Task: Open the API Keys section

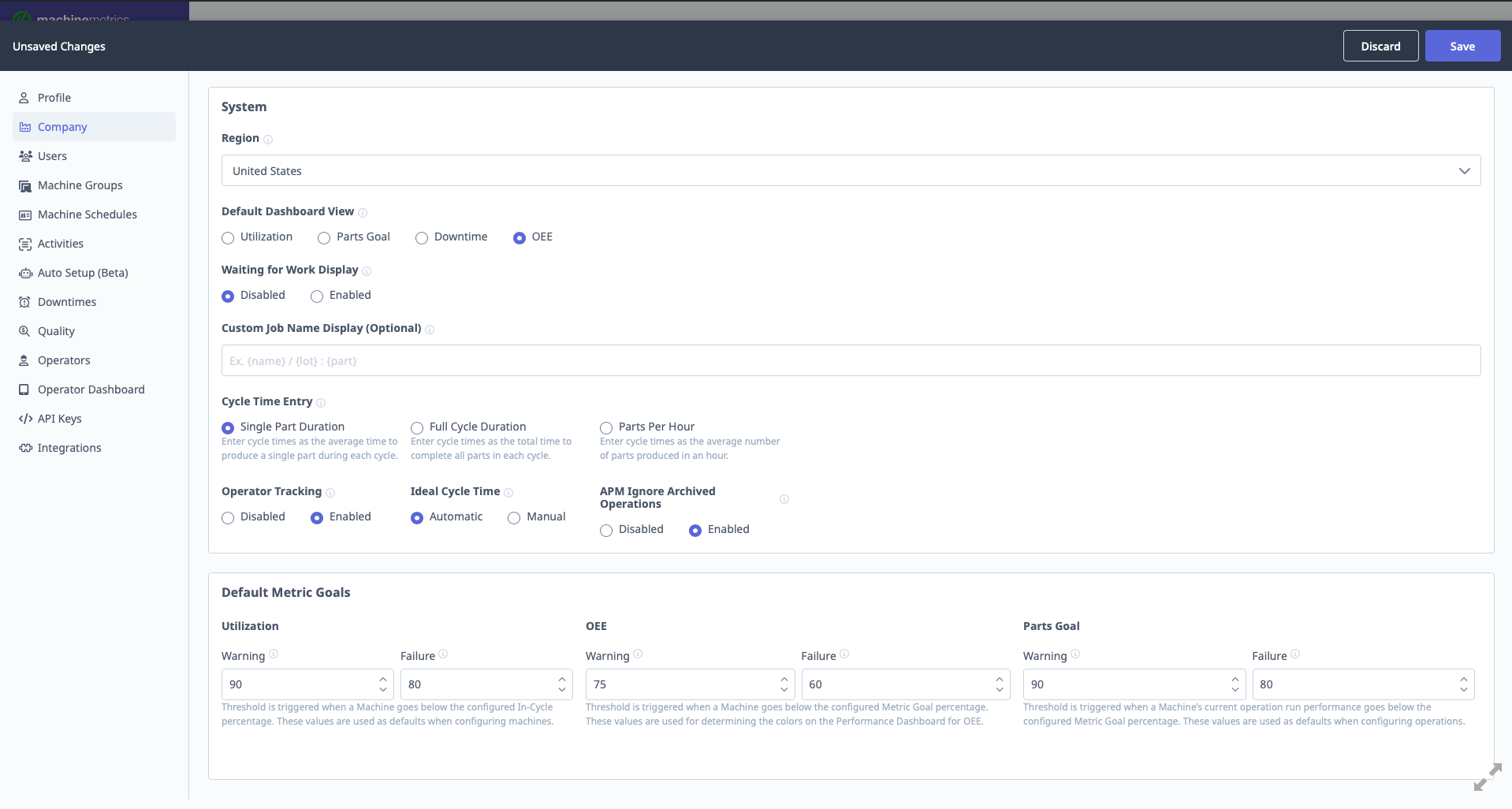Action: [59, 418]
